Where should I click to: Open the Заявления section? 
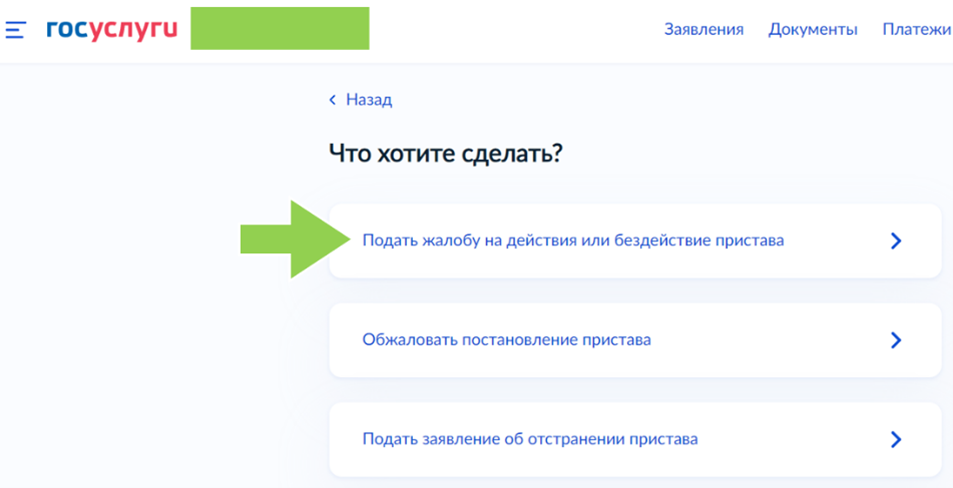(x=703, y=29)
